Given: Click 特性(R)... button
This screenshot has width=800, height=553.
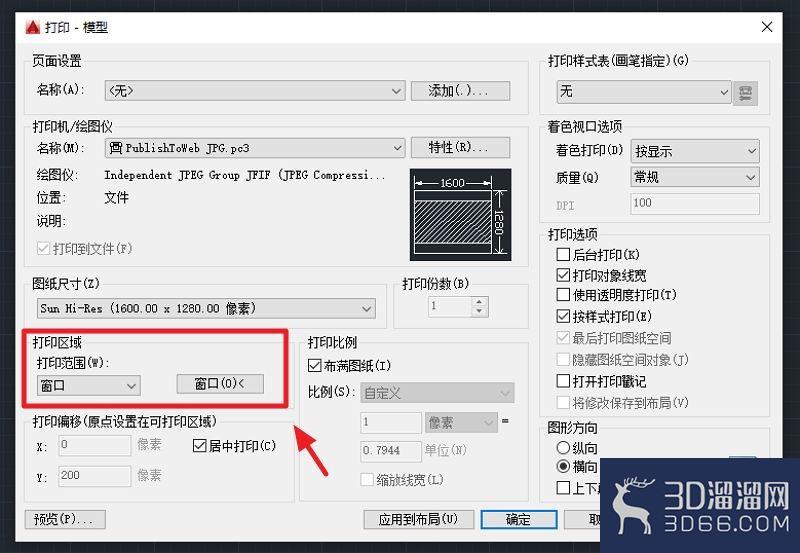Looking at the screenshot, I should click(460, 147).
